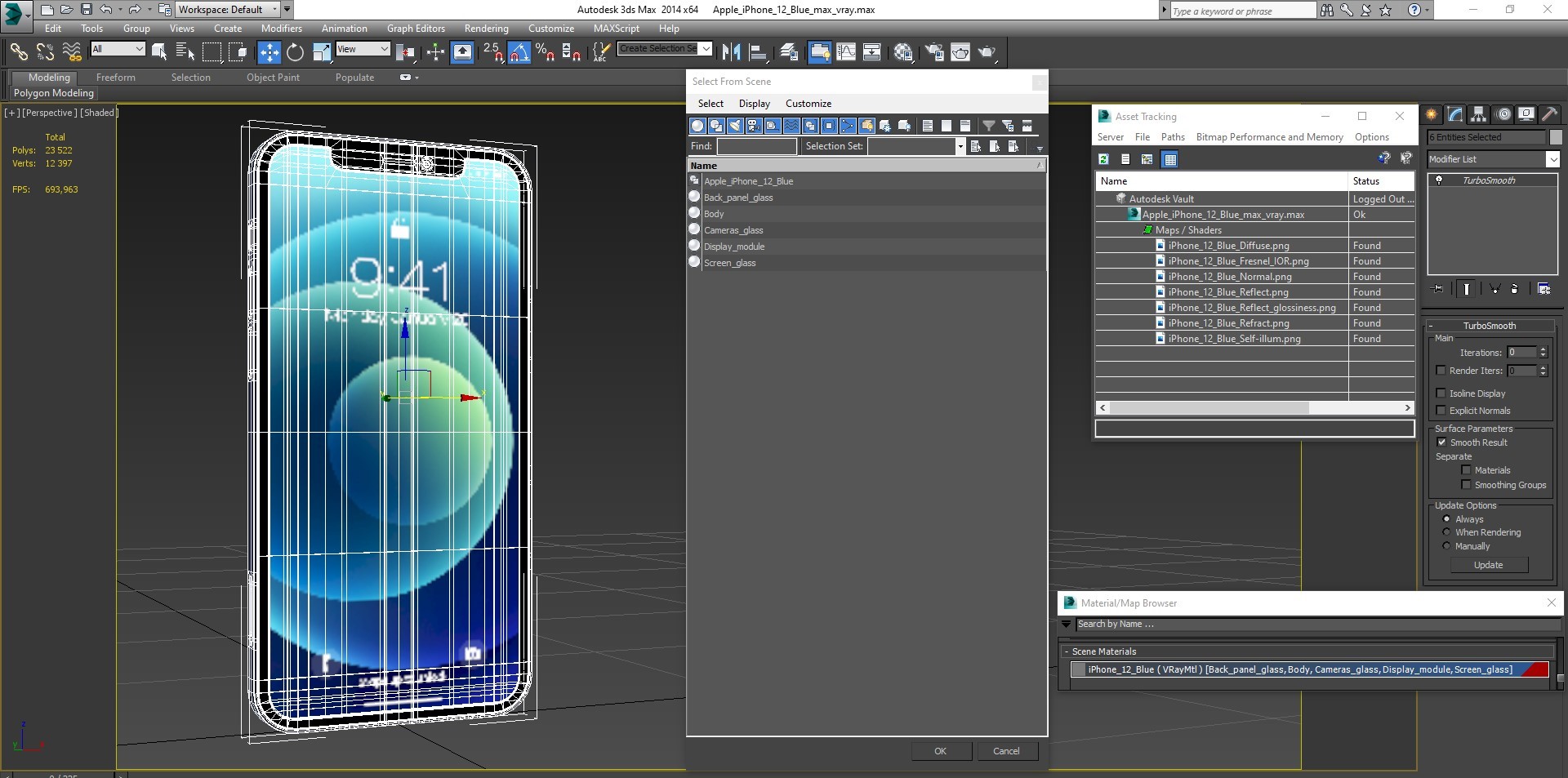Viewport: 1568px width, 778px height.
Task: Click Pin Stack icon under modifier stack
Action: (1438, 289)
